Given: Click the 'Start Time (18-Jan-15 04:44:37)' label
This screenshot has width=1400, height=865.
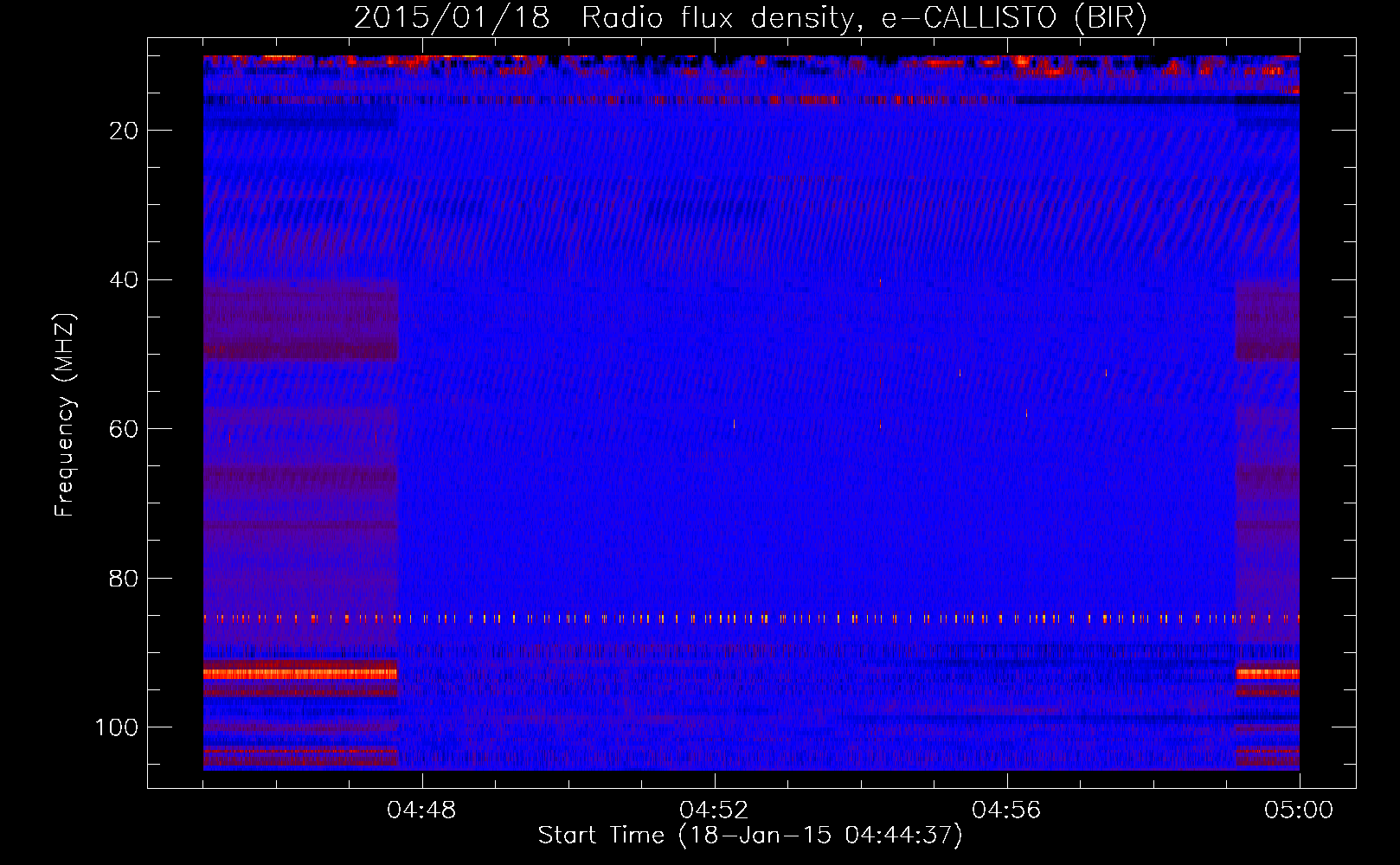Looking at the screenshot, I should tap(750, 836).
